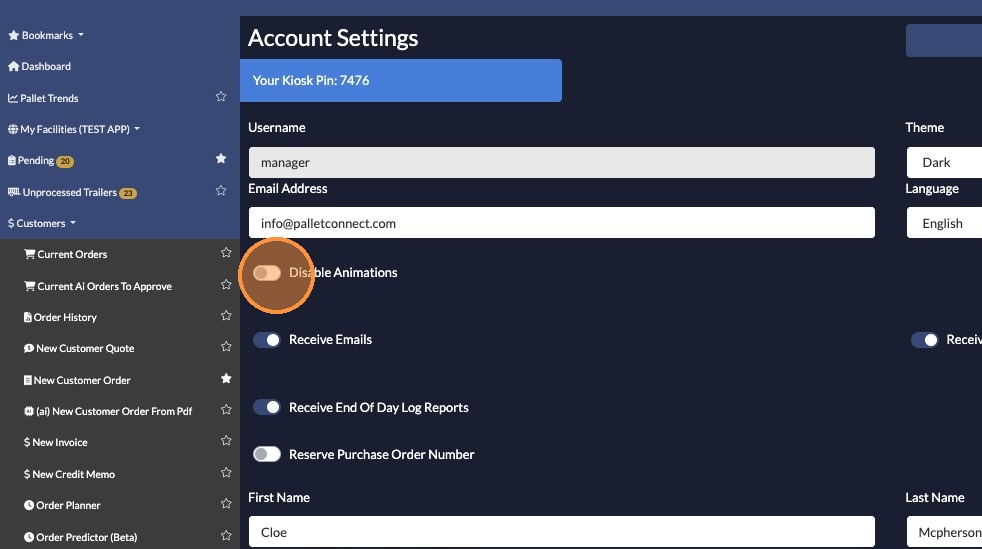
Task: Turn off Receive Emails switch
Action: 267,340
